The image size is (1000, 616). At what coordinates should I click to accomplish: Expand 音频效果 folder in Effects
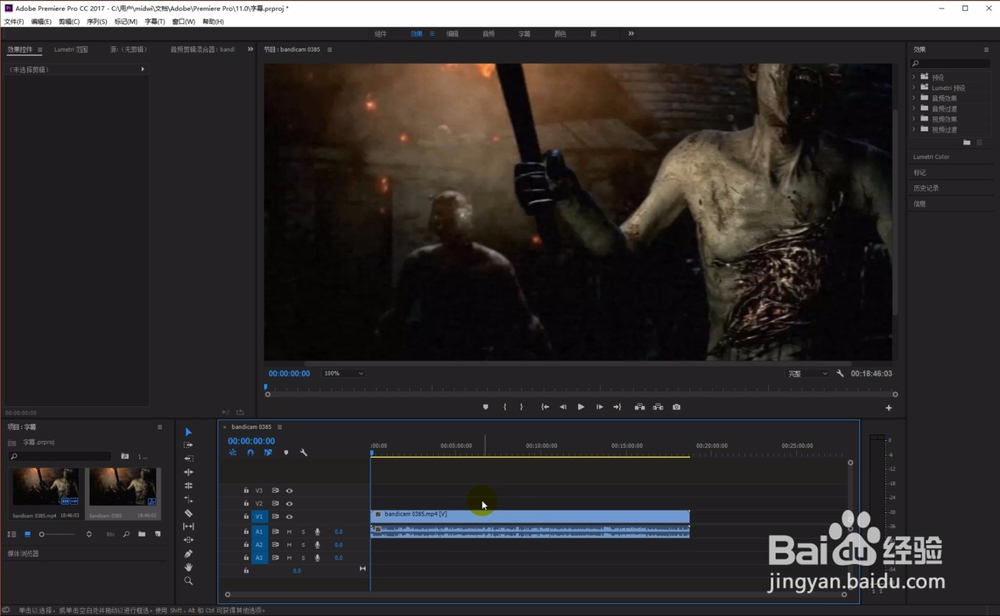click(x=914, y=98)
